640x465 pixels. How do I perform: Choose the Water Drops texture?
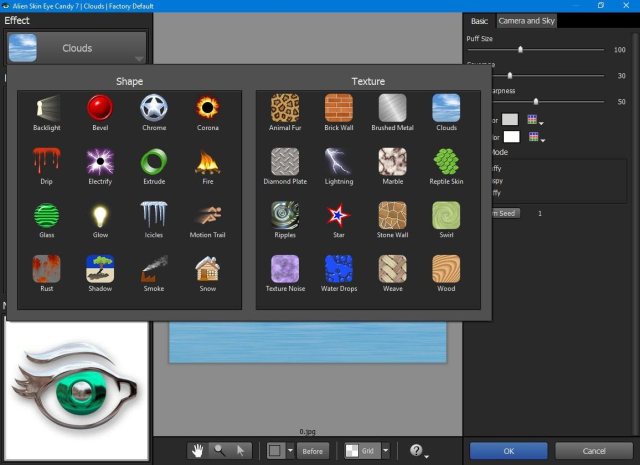click(339, 269)
